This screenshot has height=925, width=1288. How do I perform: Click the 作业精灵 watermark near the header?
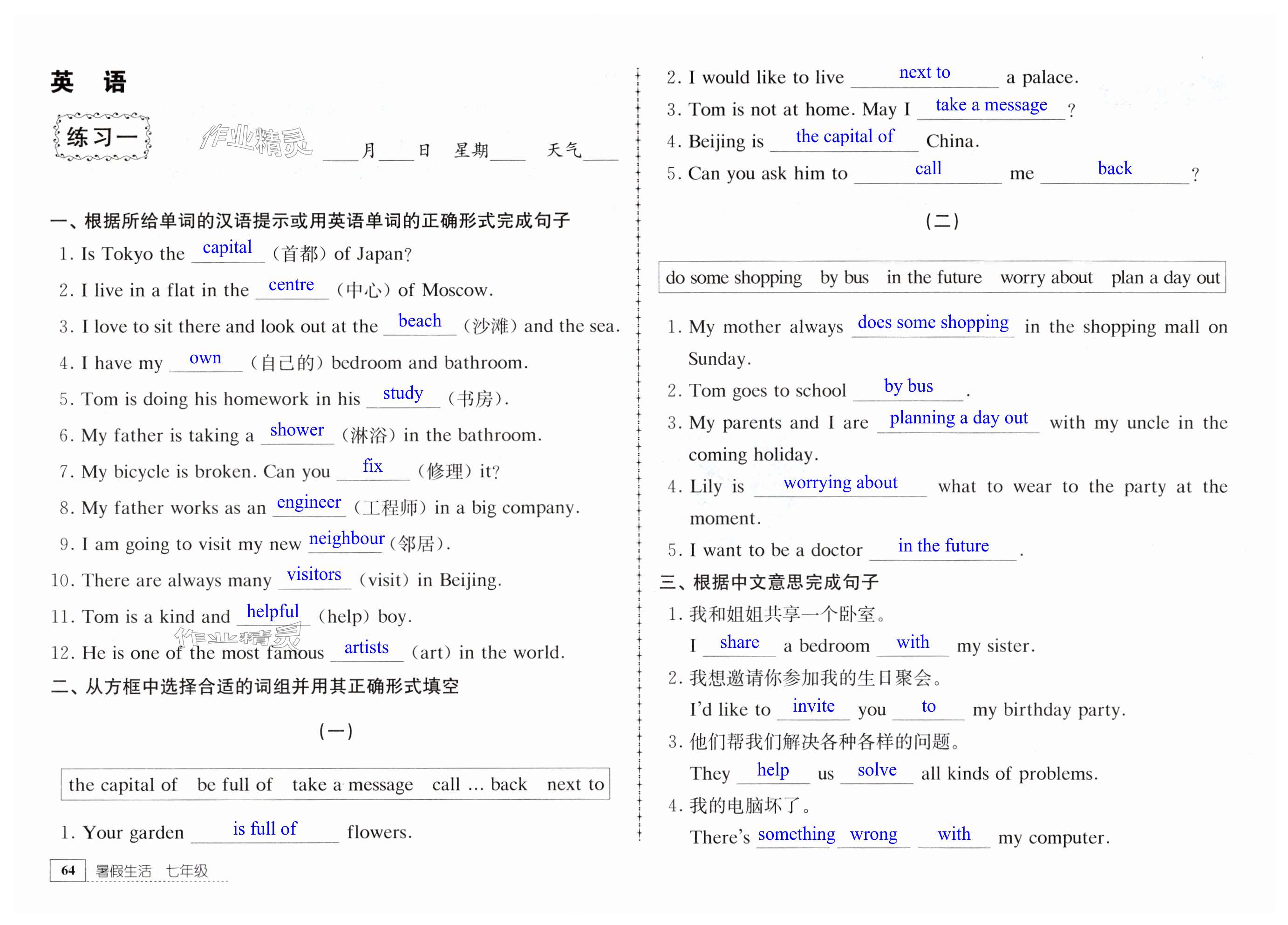tap(256, 140)
